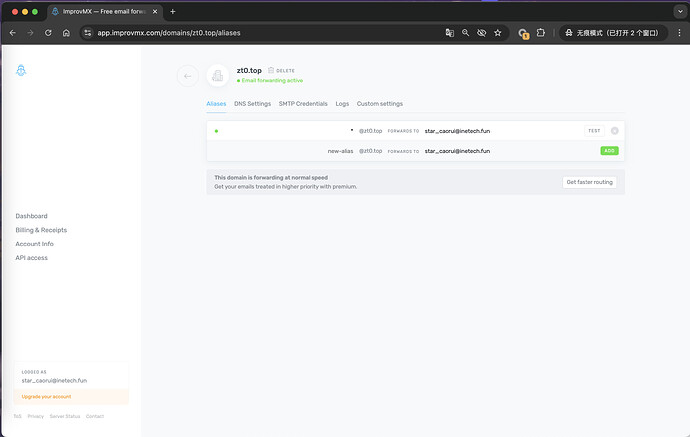Expand the tab search dropdown at top left
Screen dimensions: 690x437
[x=676, y=11]
